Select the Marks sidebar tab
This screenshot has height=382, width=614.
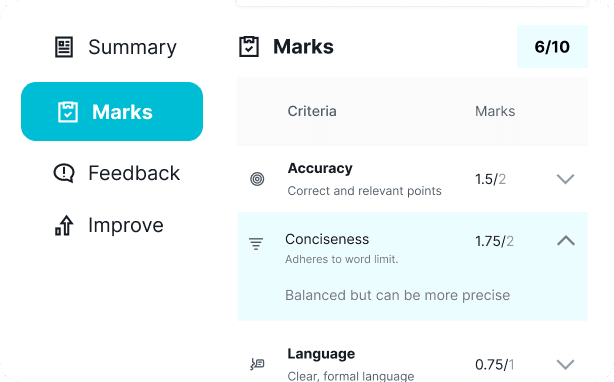click(x=112, y=112)
